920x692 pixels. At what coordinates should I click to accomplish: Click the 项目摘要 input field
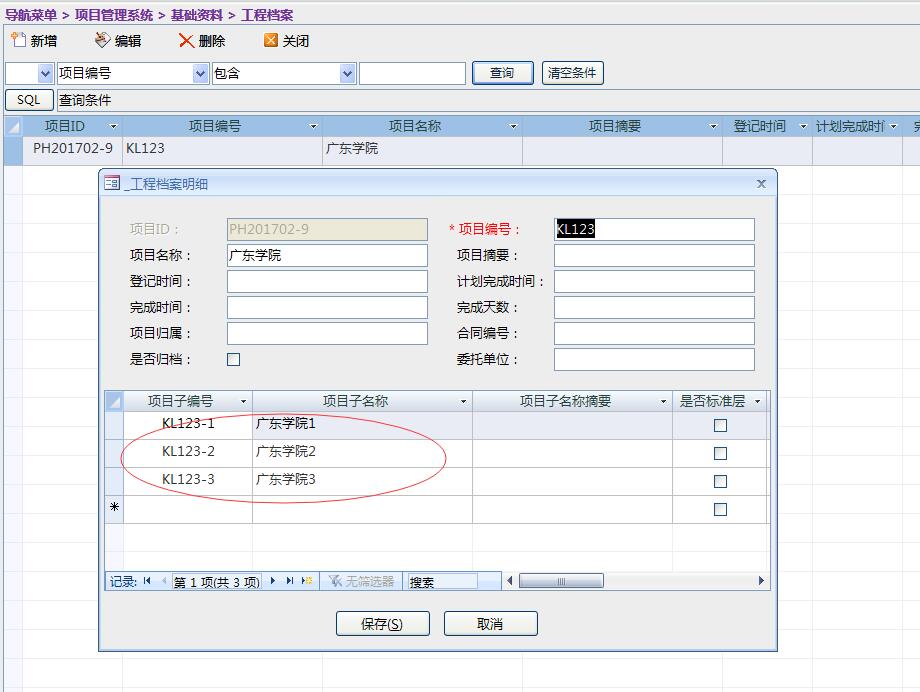coord(654,255)
